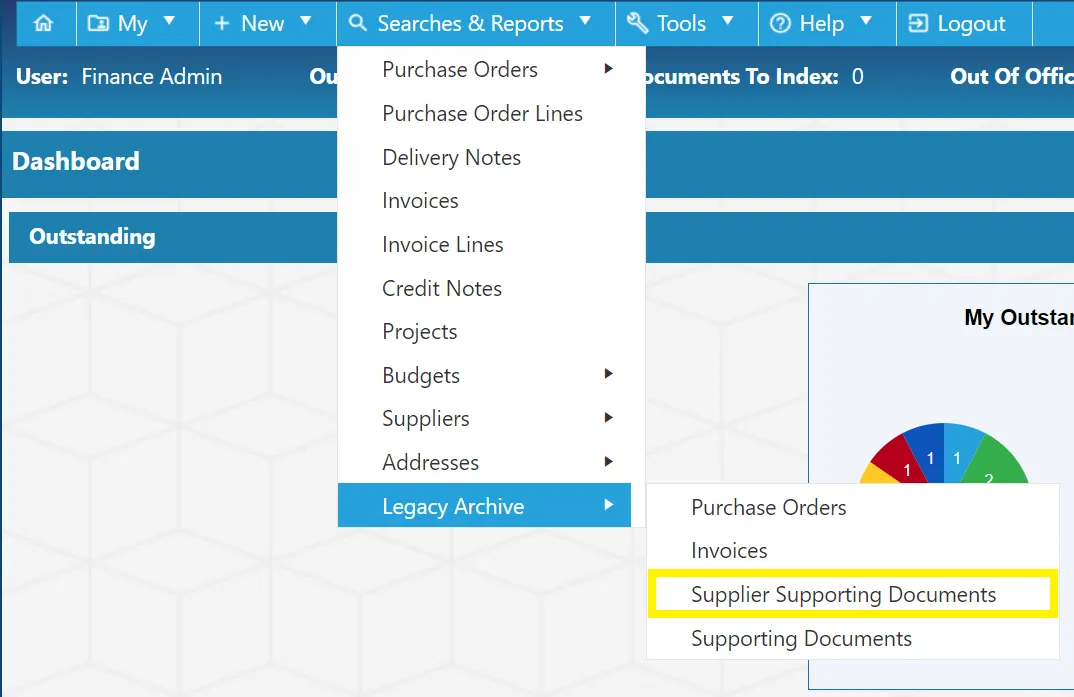Viewport: 1074px width, 697px height.
Task: Select Purchase Order Lines menu item
Action: tap(484, 113)
